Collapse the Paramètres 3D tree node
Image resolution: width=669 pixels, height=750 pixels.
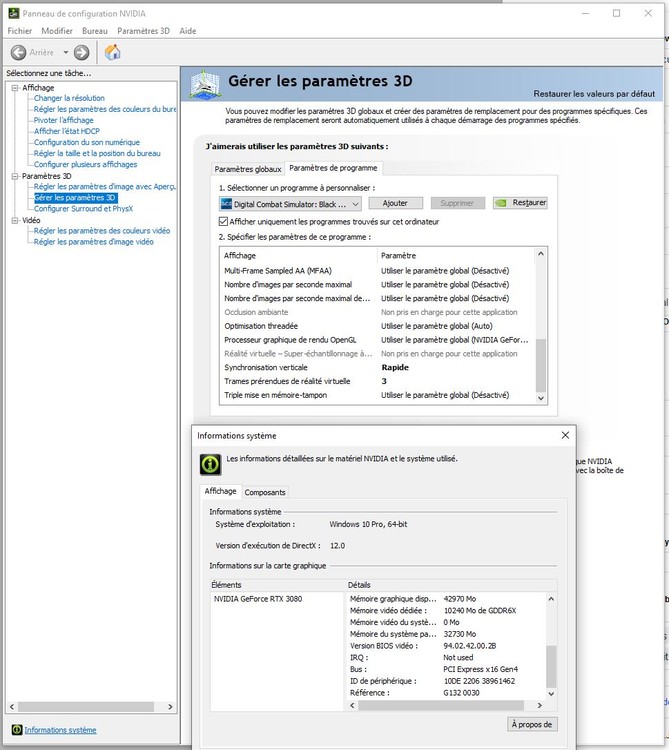pyautogui.click(x=15, y=176)
